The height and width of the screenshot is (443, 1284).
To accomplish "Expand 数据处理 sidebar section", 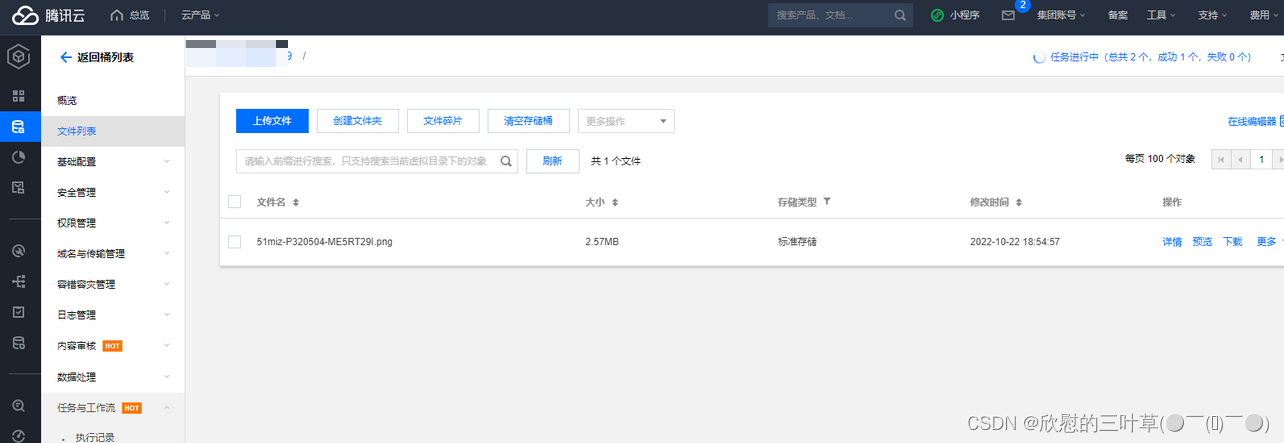I will [113, 377].
